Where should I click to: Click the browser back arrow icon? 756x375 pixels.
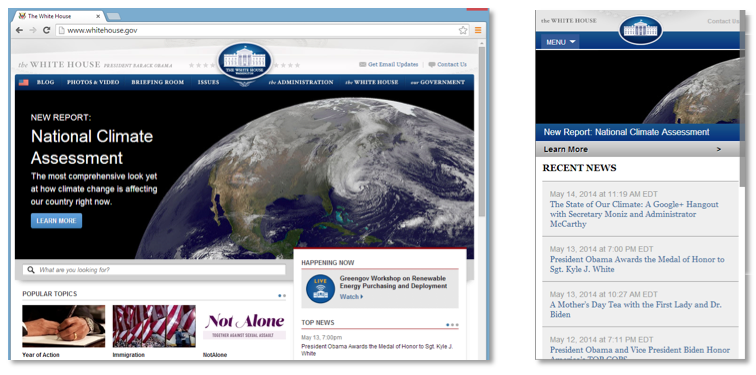coord(19,30)
